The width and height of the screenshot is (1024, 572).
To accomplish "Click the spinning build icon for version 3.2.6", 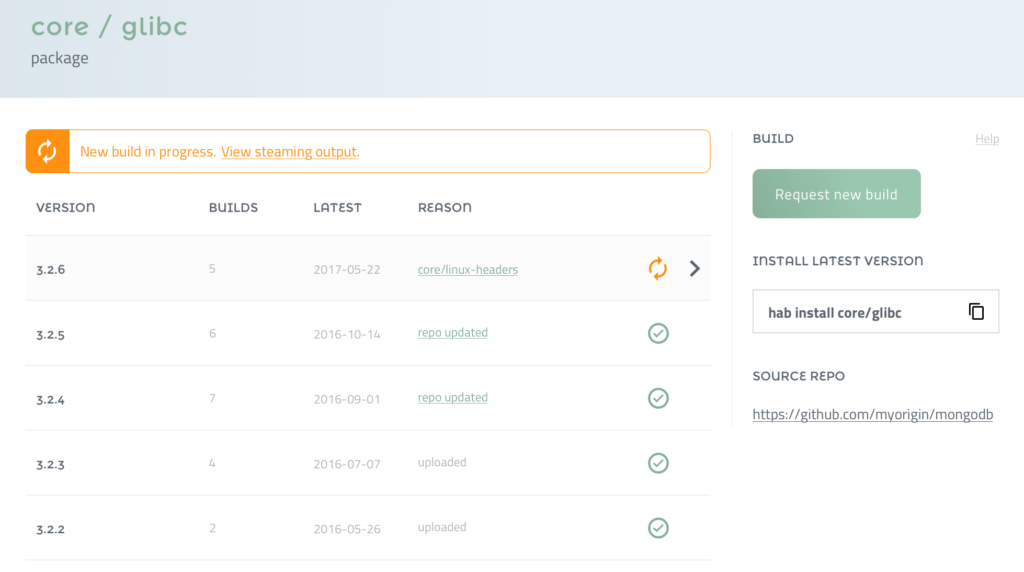I will (657, 268).
